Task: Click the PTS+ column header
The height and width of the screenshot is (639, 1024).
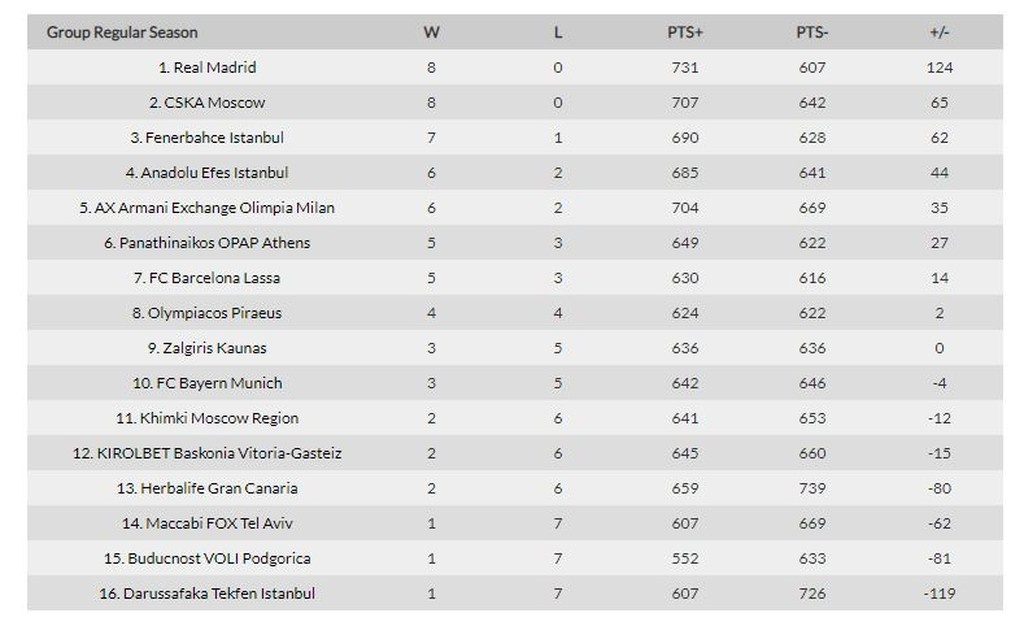Action: click(x=685, y=32)
